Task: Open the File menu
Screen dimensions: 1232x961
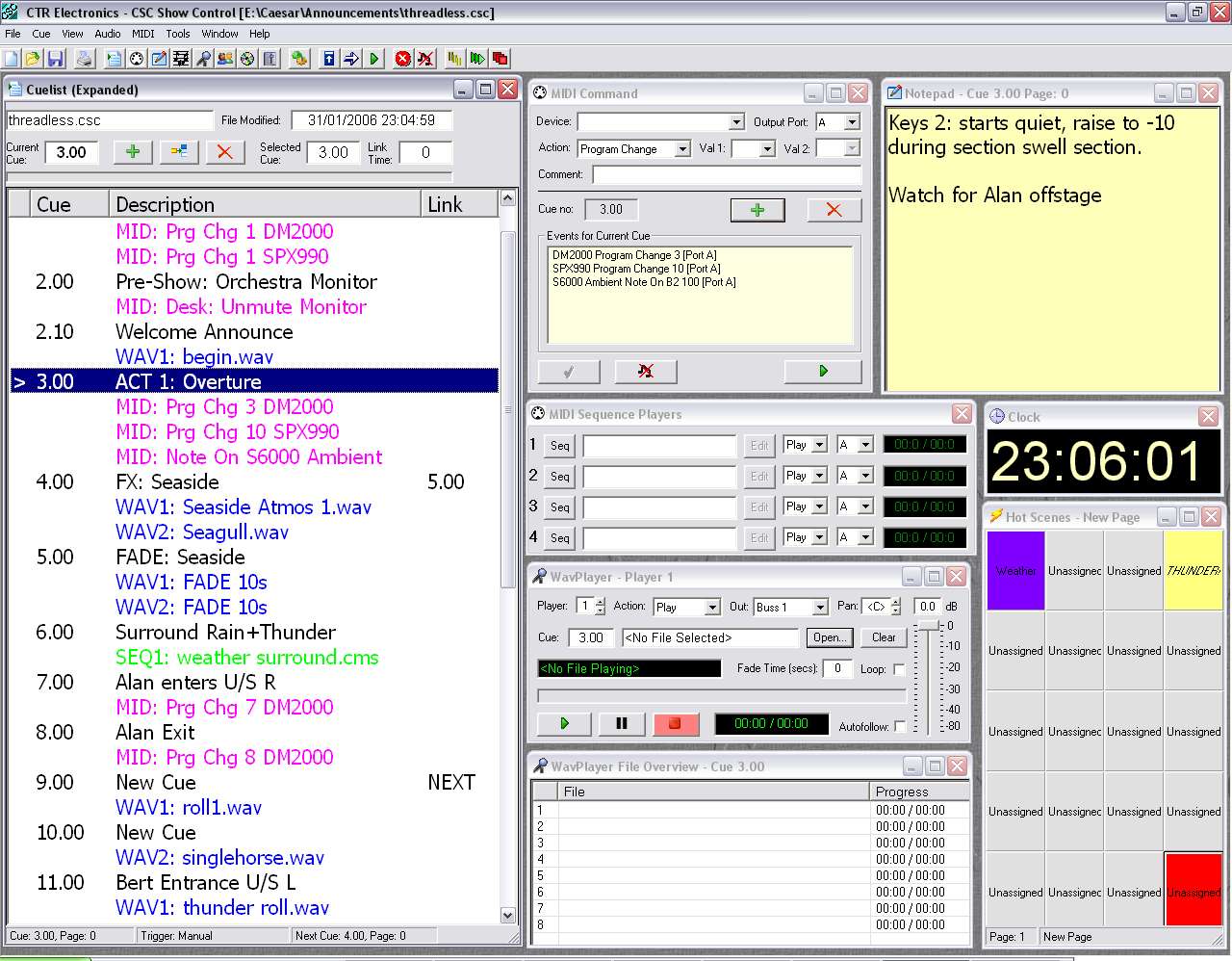Action: 13,34
